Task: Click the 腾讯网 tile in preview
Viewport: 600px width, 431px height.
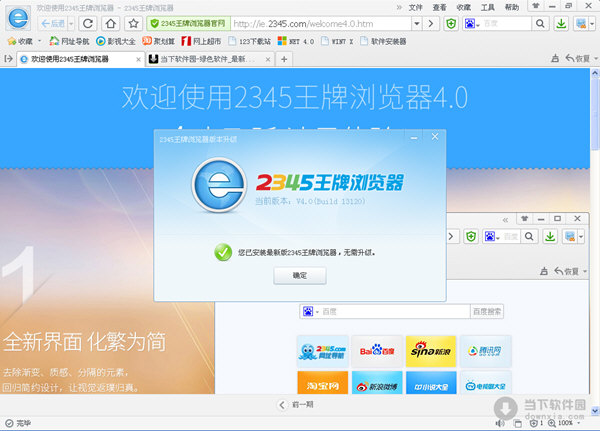Action: coord(485,351)
